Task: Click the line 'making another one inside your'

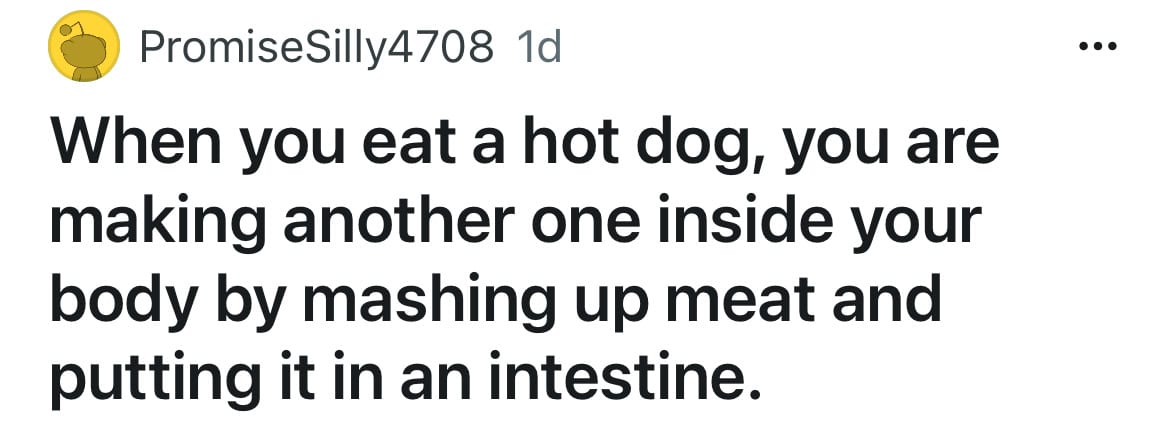Action: [x=515, y=221]
